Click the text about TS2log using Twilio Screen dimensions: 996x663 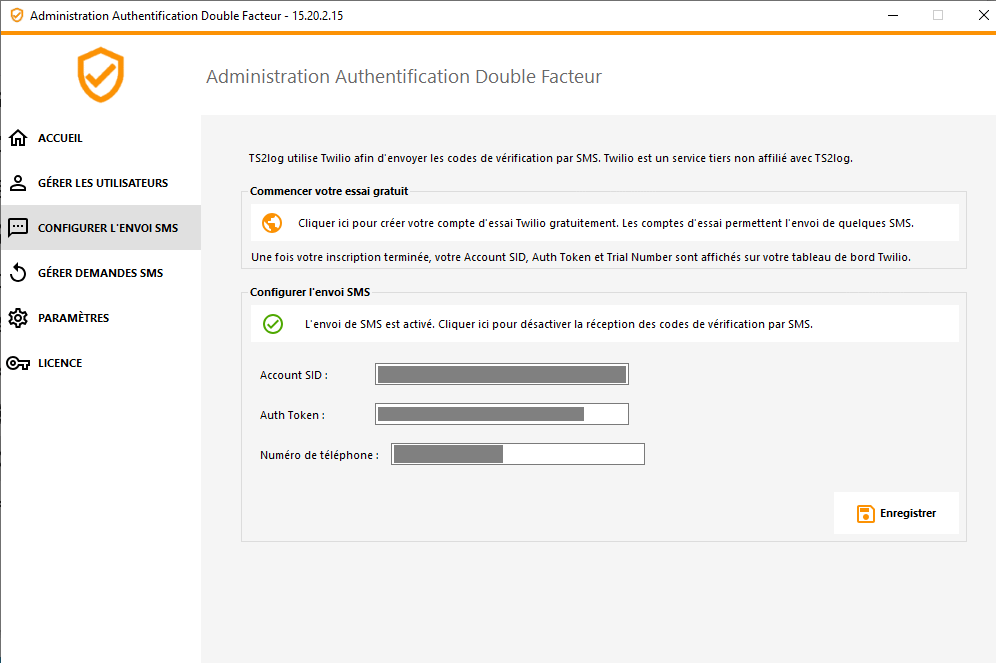551,158
